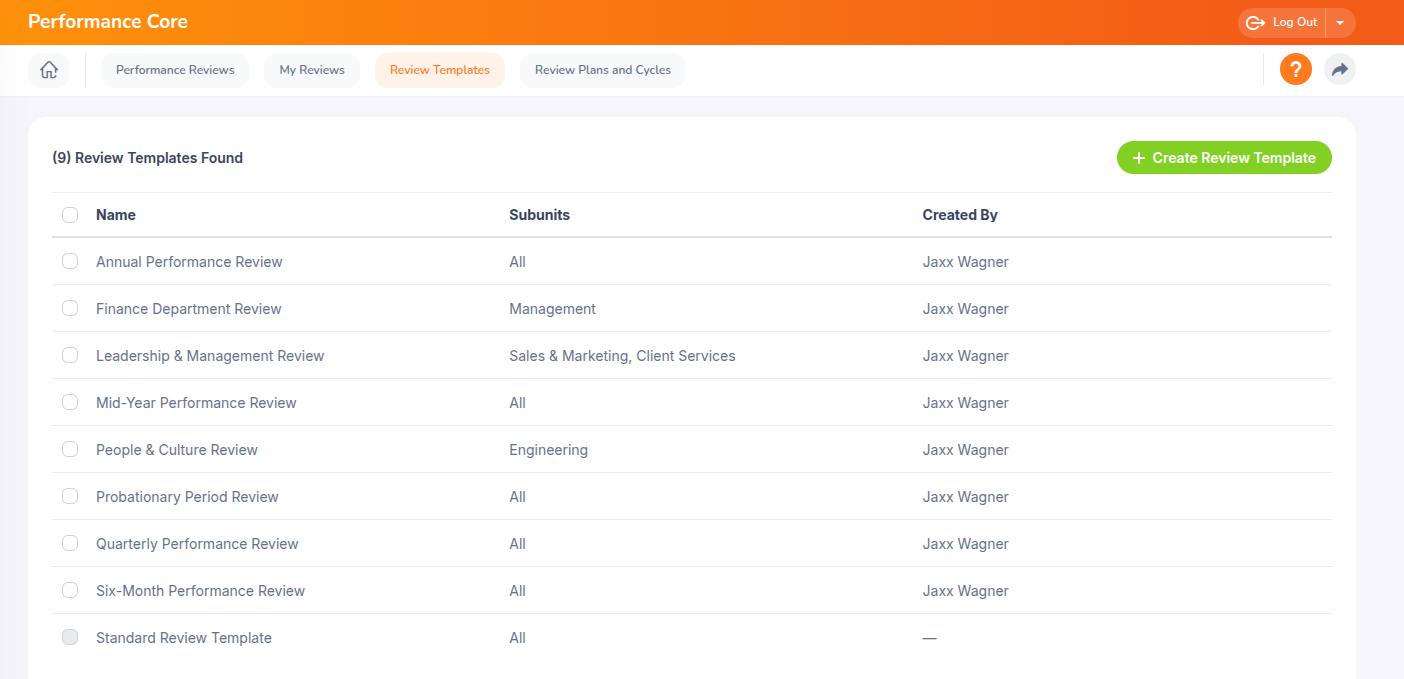The height and width of the screenshot is (679, 1404).
Task: Check the Annual Performance Review checkbox
Action: 70,261
